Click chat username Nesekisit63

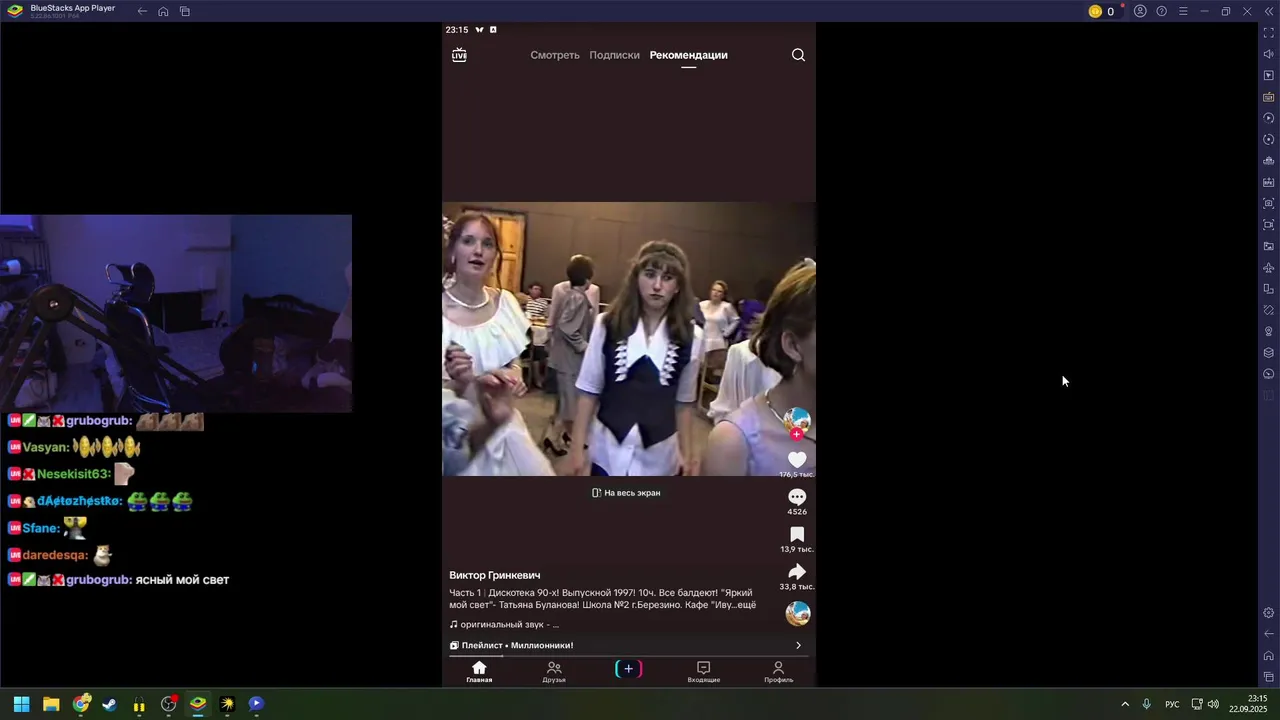pos(73,474)
